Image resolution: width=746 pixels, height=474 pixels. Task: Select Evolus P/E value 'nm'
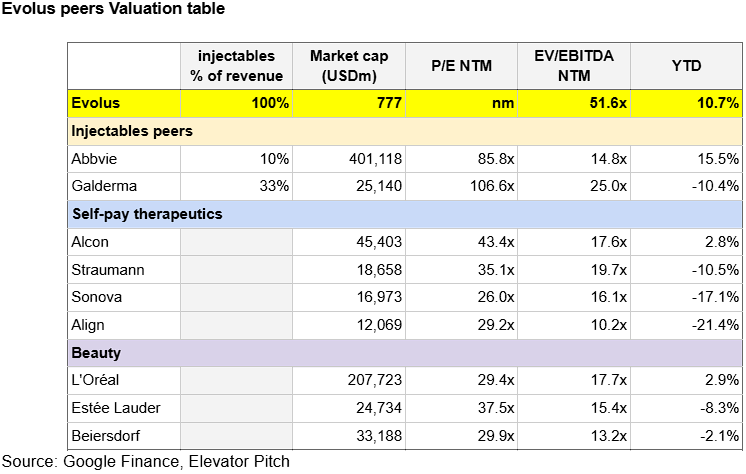click(503, 103)
